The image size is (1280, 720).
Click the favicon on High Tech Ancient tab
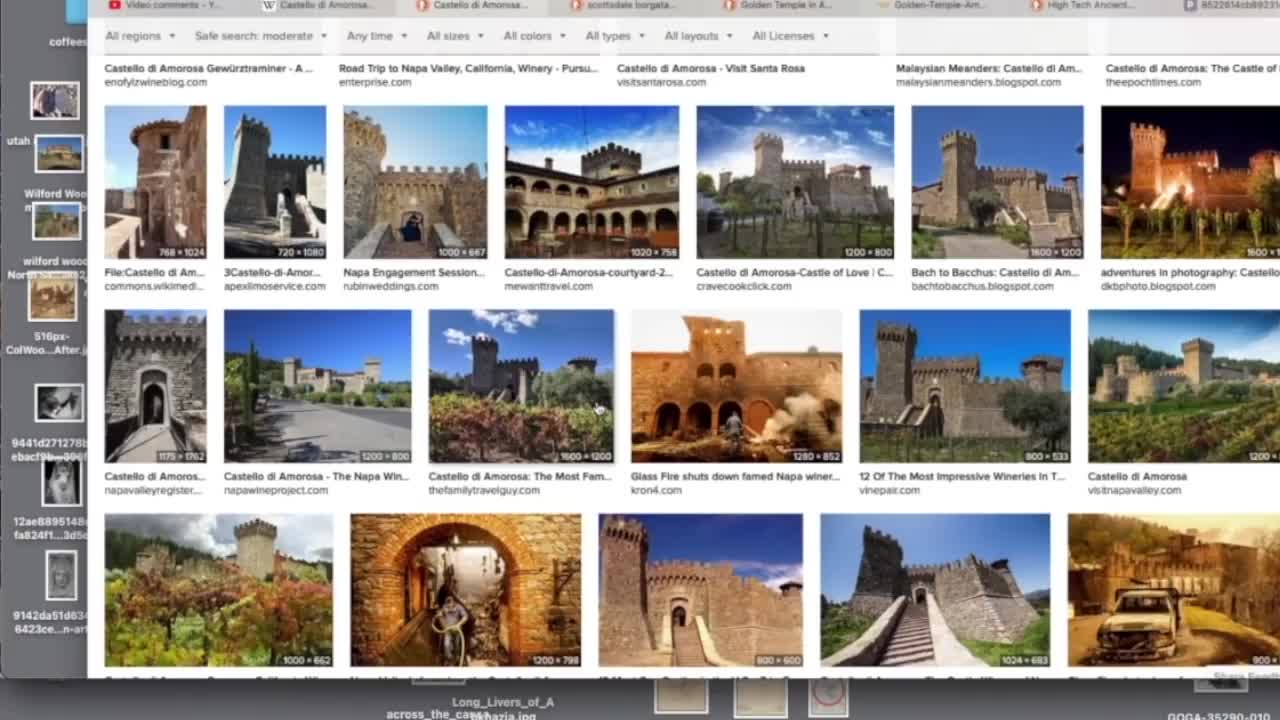click(1036, 5)
